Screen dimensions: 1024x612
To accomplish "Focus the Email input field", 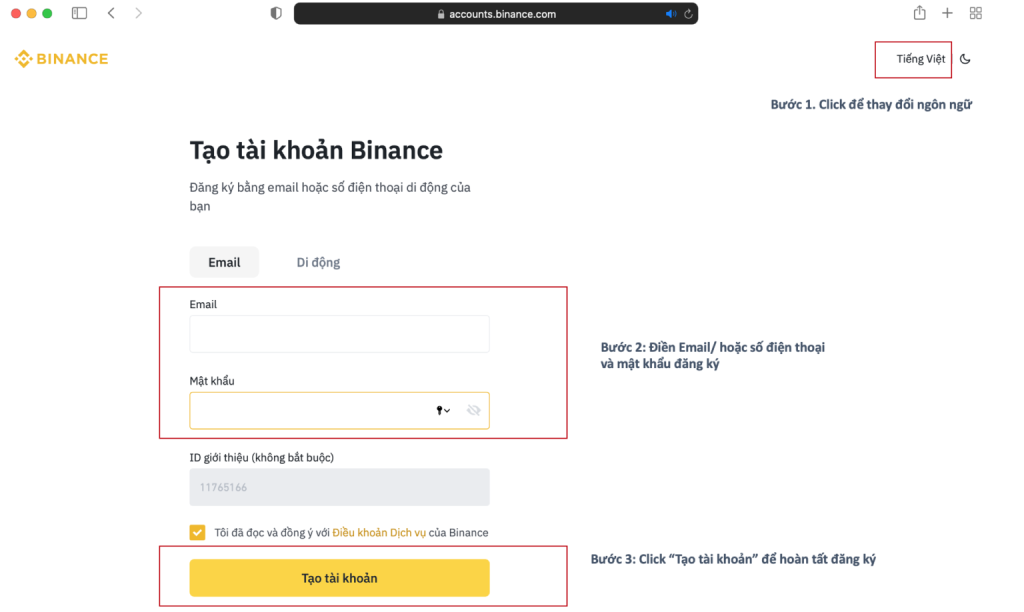I will click(339, 334).
